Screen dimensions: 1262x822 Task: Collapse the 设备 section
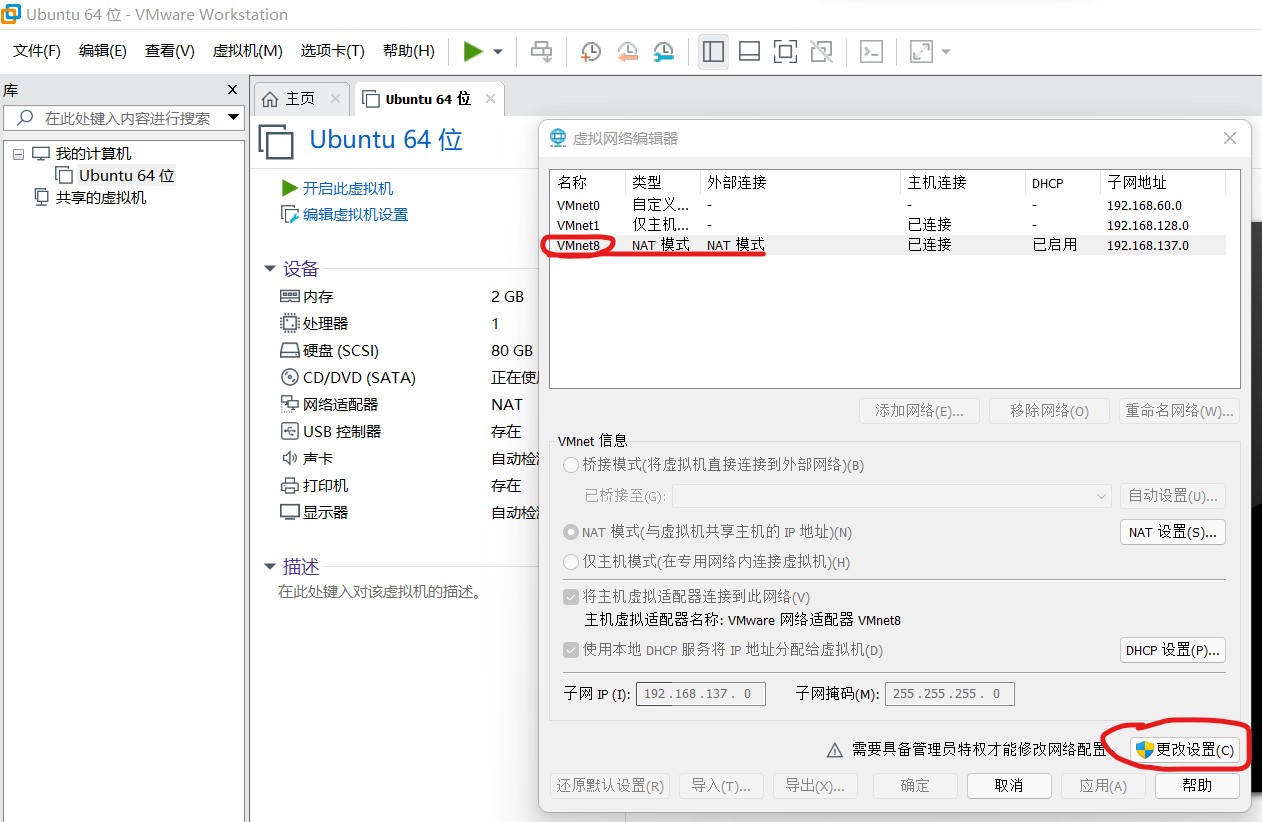click(x=269, y=268)
